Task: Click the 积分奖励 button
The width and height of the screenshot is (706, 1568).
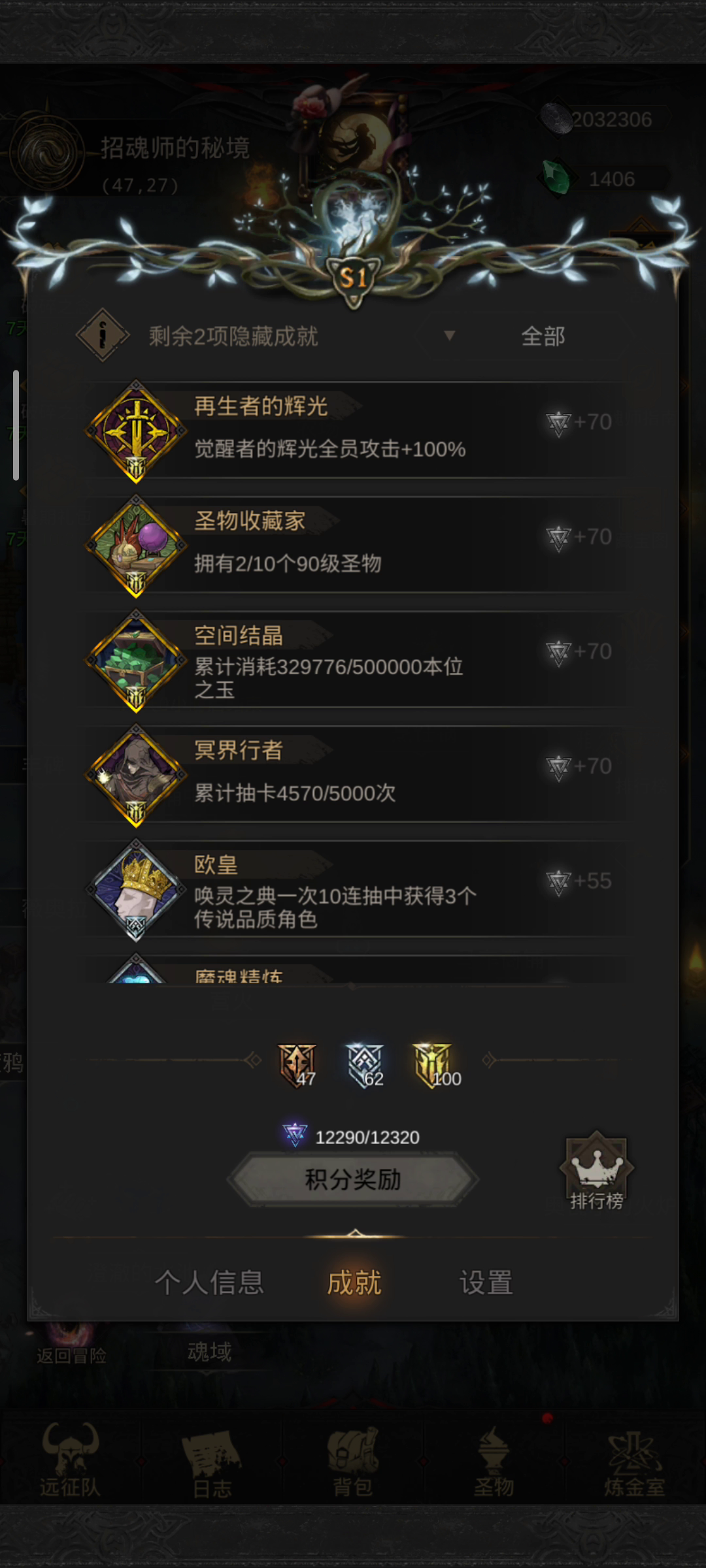Action: 353,1180
